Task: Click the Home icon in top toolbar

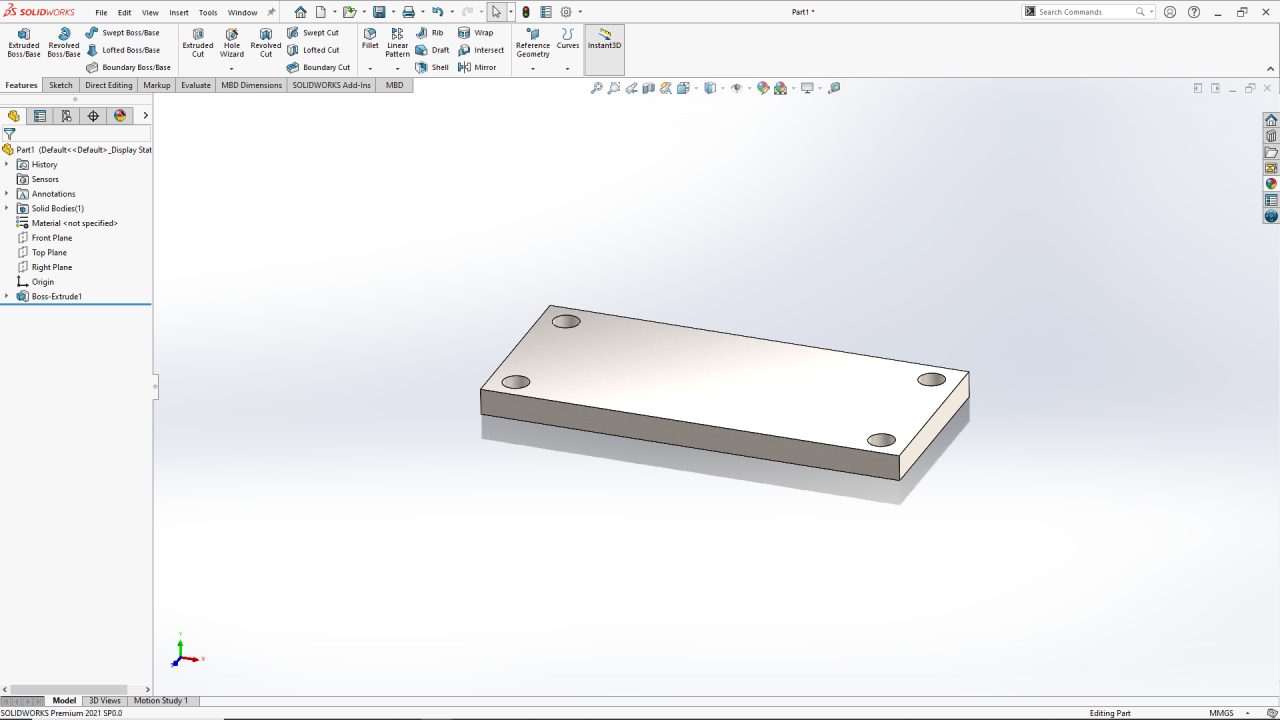Action: [300, 12]
